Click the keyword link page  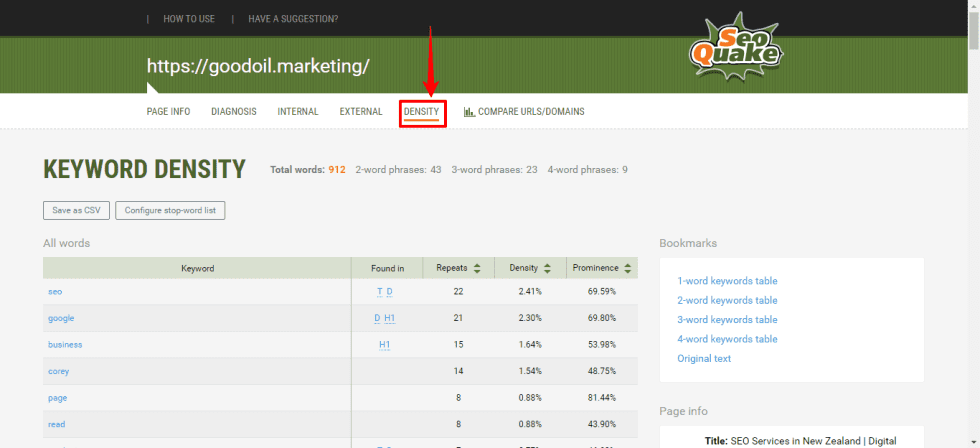click(x=58, y=397)
